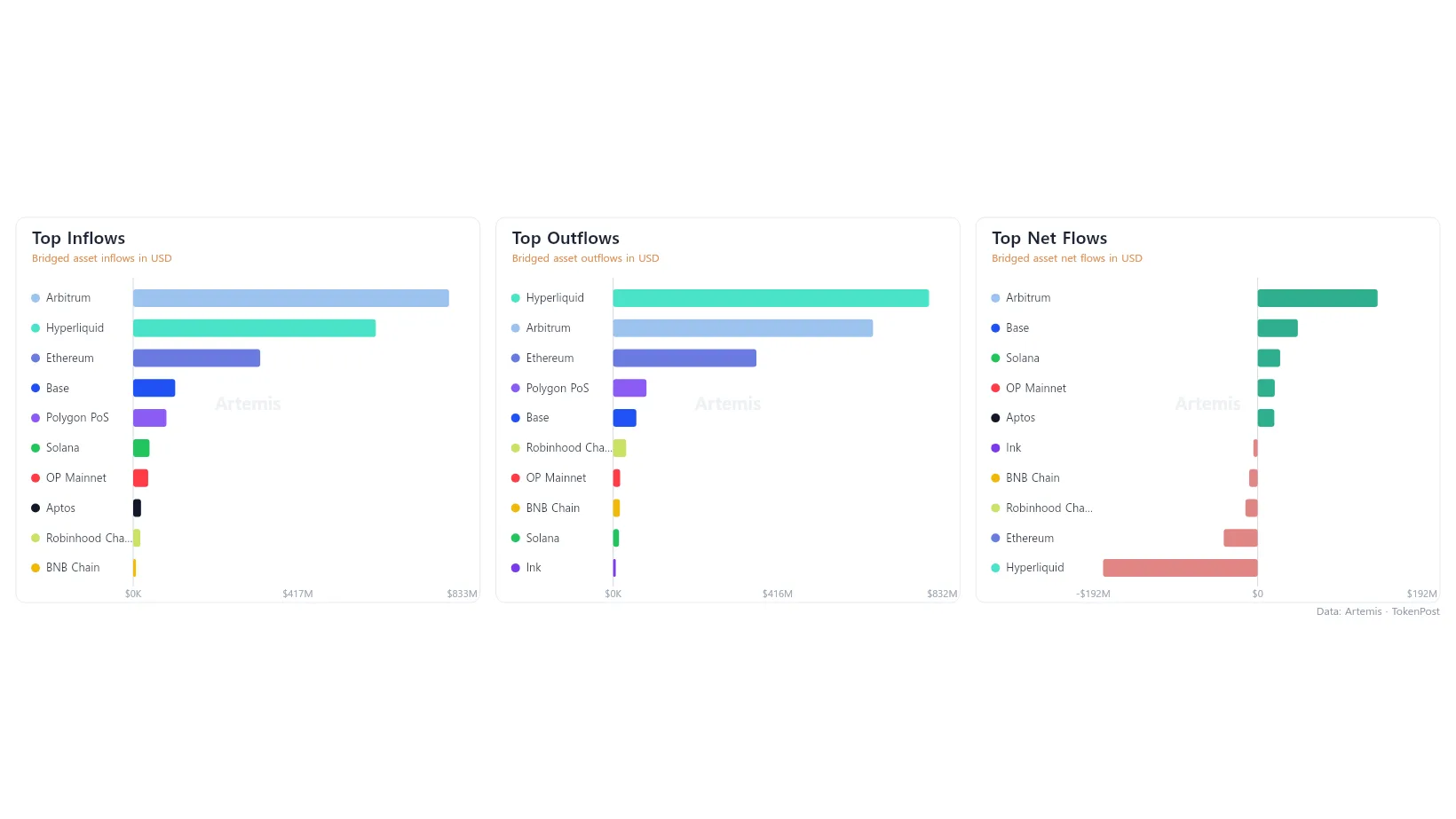The width and height of the screenshot is (1456, 819).
Task: Click BNB Chain label in Top Outflows
Action: pos(552,508)
